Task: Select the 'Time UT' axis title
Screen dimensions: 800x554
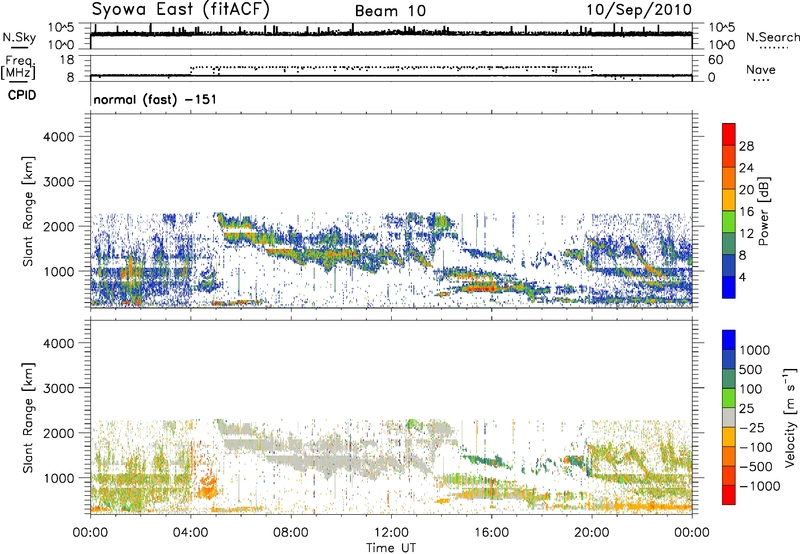Action: pos(391,548)
